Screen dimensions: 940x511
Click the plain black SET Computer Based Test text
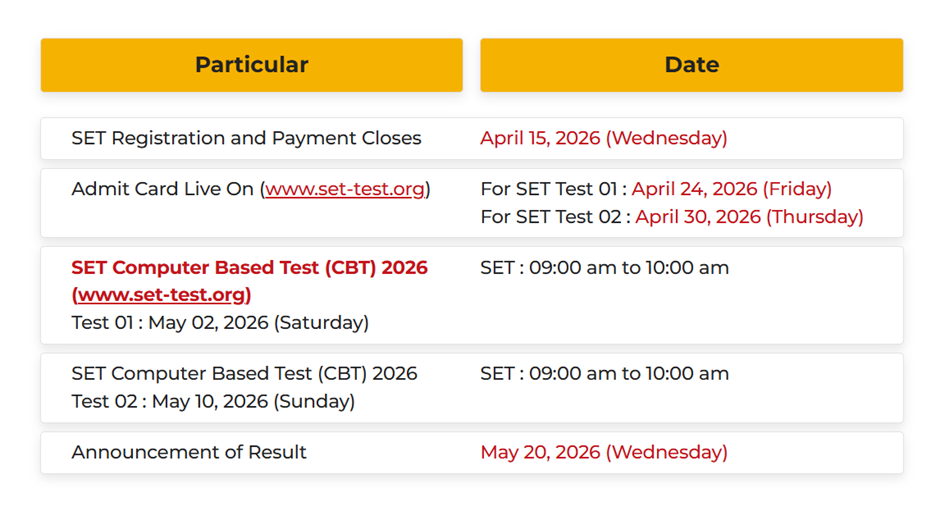tap(244, 373)
